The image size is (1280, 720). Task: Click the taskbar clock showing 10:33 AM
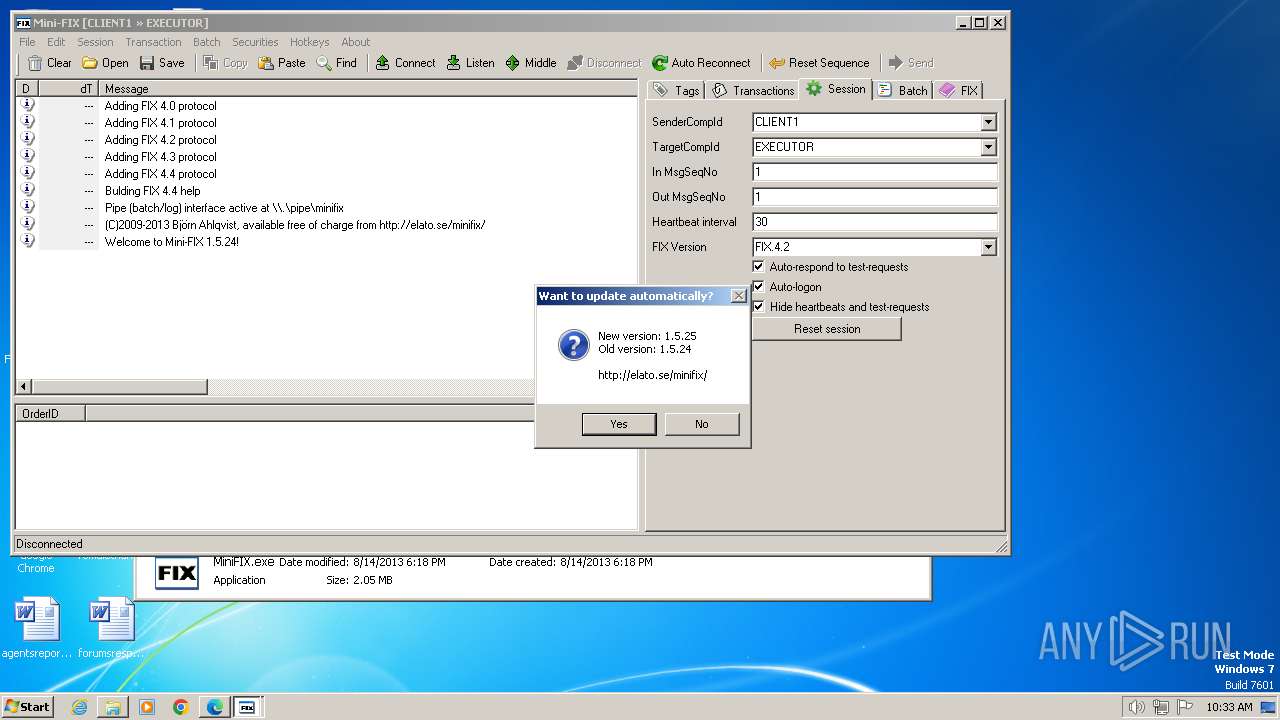pos(1229,707)
